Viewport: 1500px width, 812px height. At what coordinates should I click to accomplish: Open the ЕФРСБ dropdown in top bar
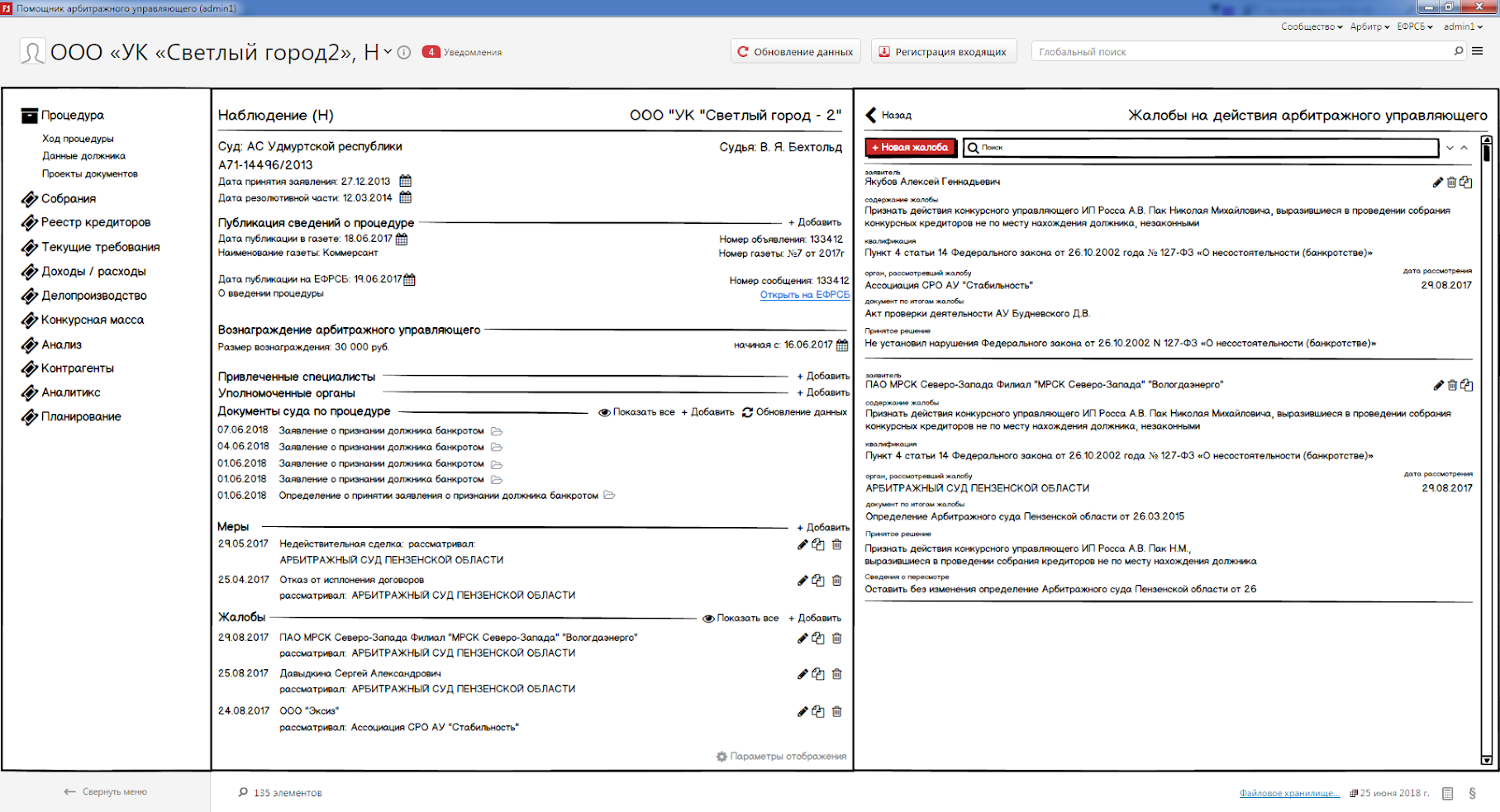coord(1415,26)
